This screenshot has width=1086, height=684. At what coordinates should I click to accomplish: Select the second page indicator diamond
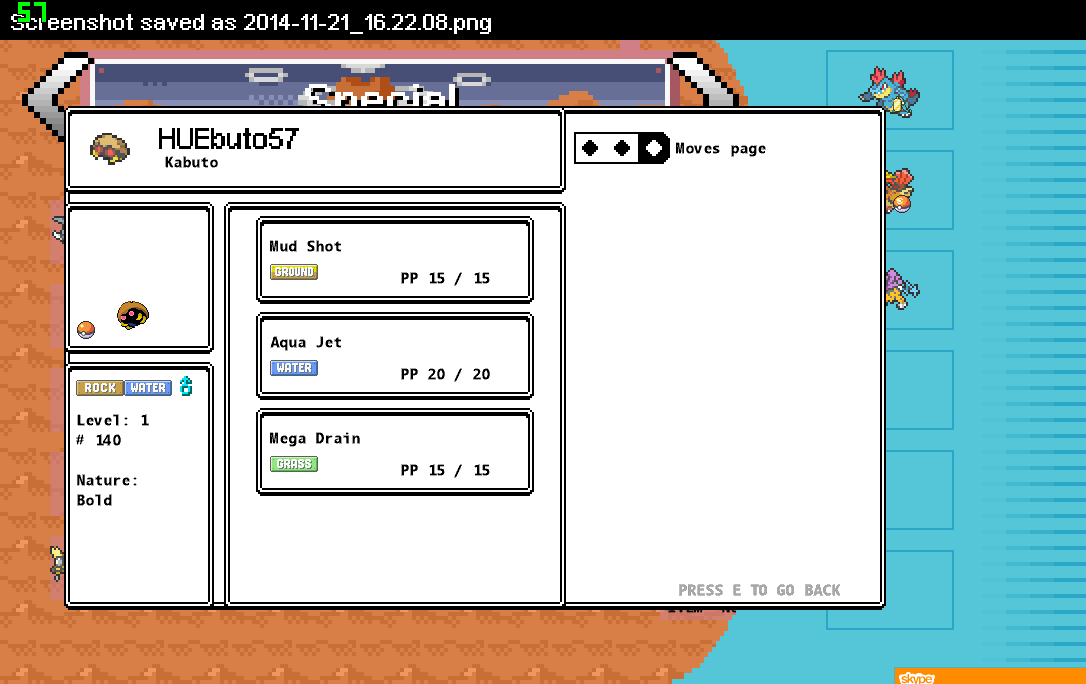pyautogui.click(x=622, y=148)
